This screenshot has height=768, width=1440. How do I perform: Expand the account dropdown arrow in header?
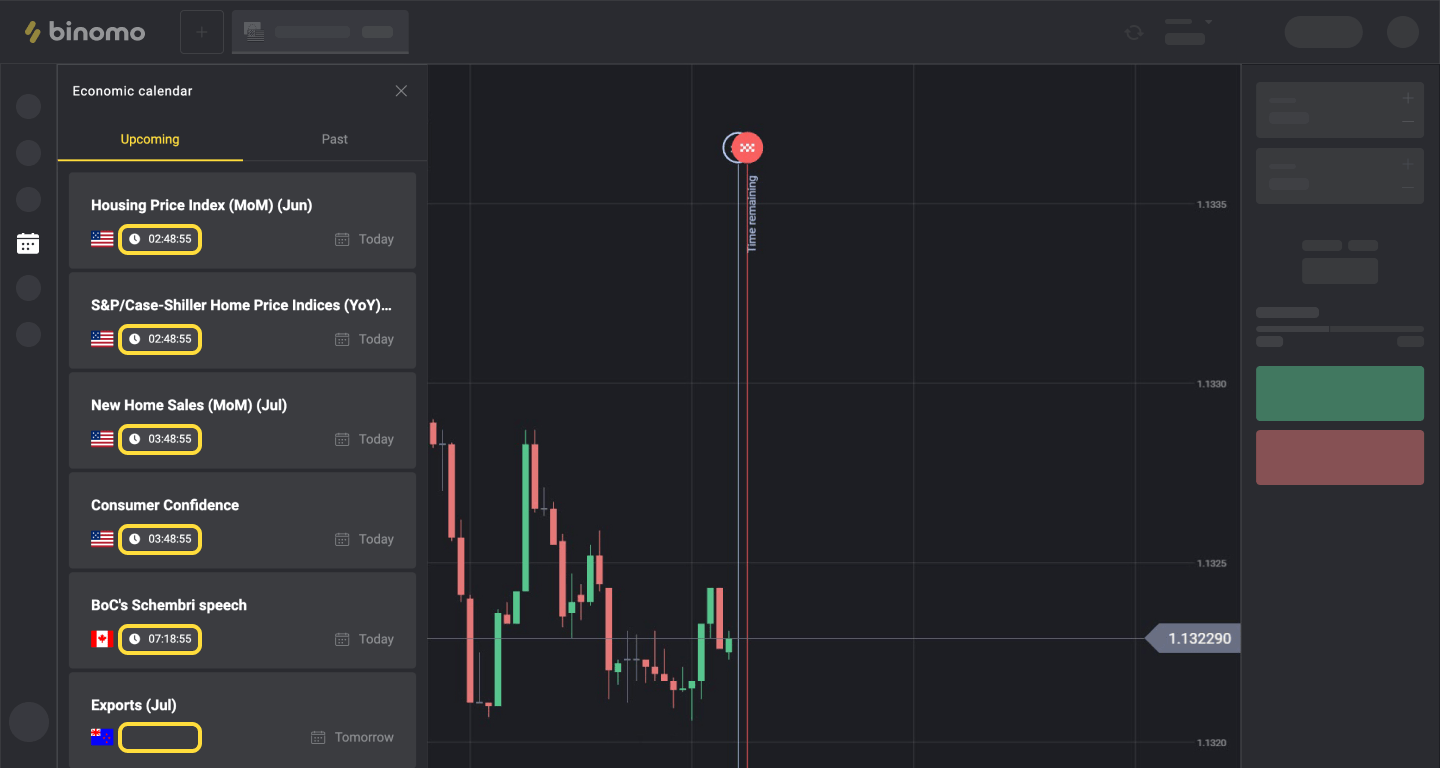click(1208, 22)
